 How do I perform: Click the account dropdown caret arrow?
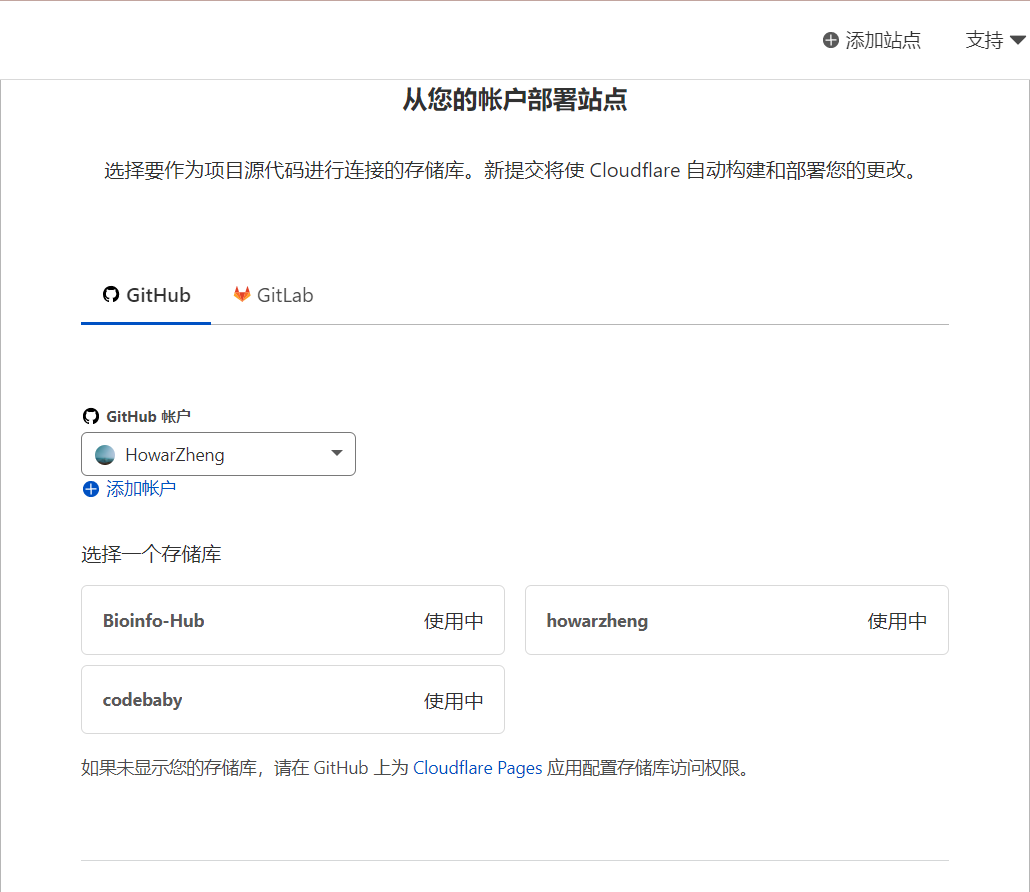point(337,453)
